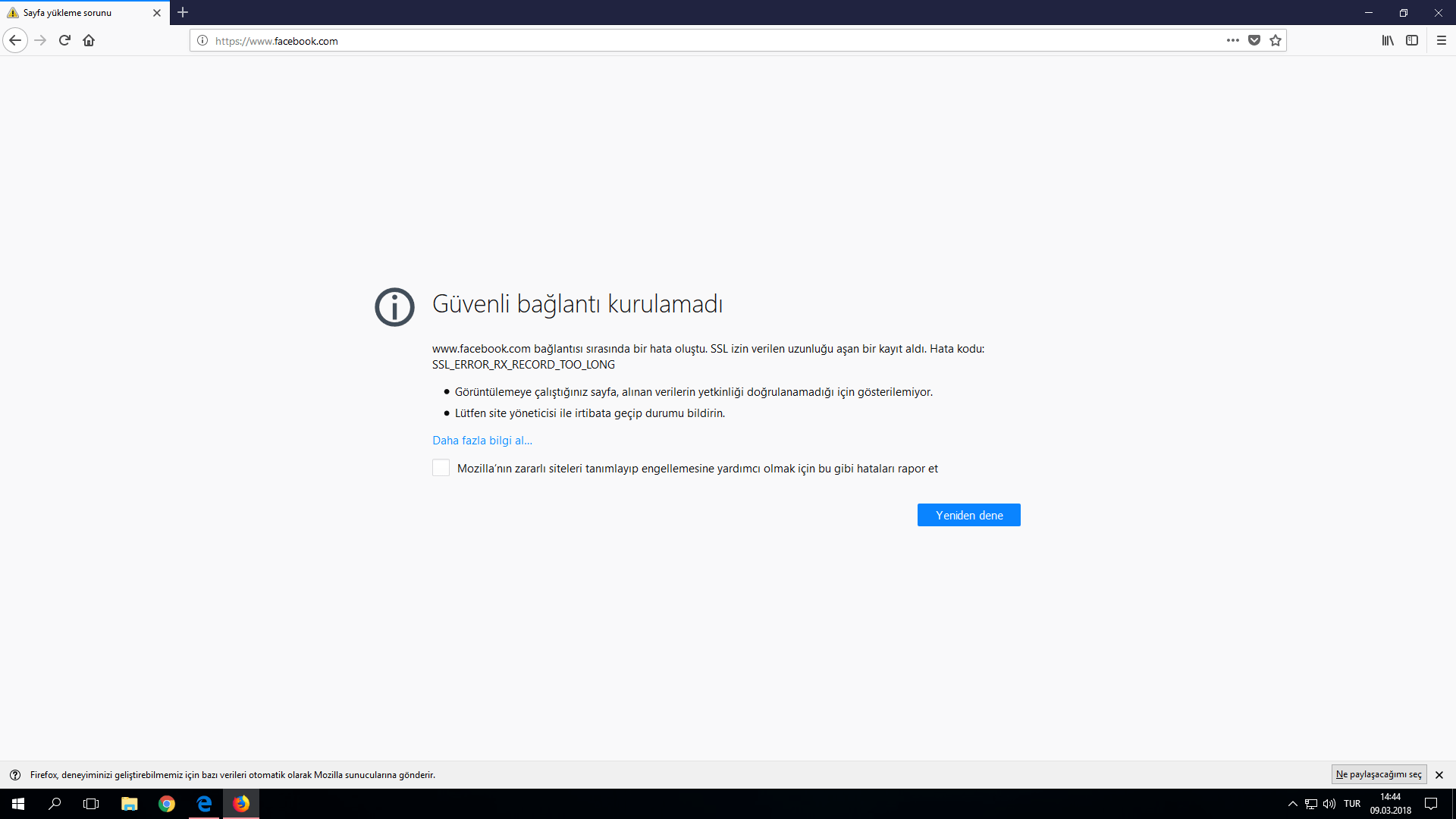Select the Sayfa yükleme sorunu tab
Viewport: 1456px width, 819px height.
point(76,13)
